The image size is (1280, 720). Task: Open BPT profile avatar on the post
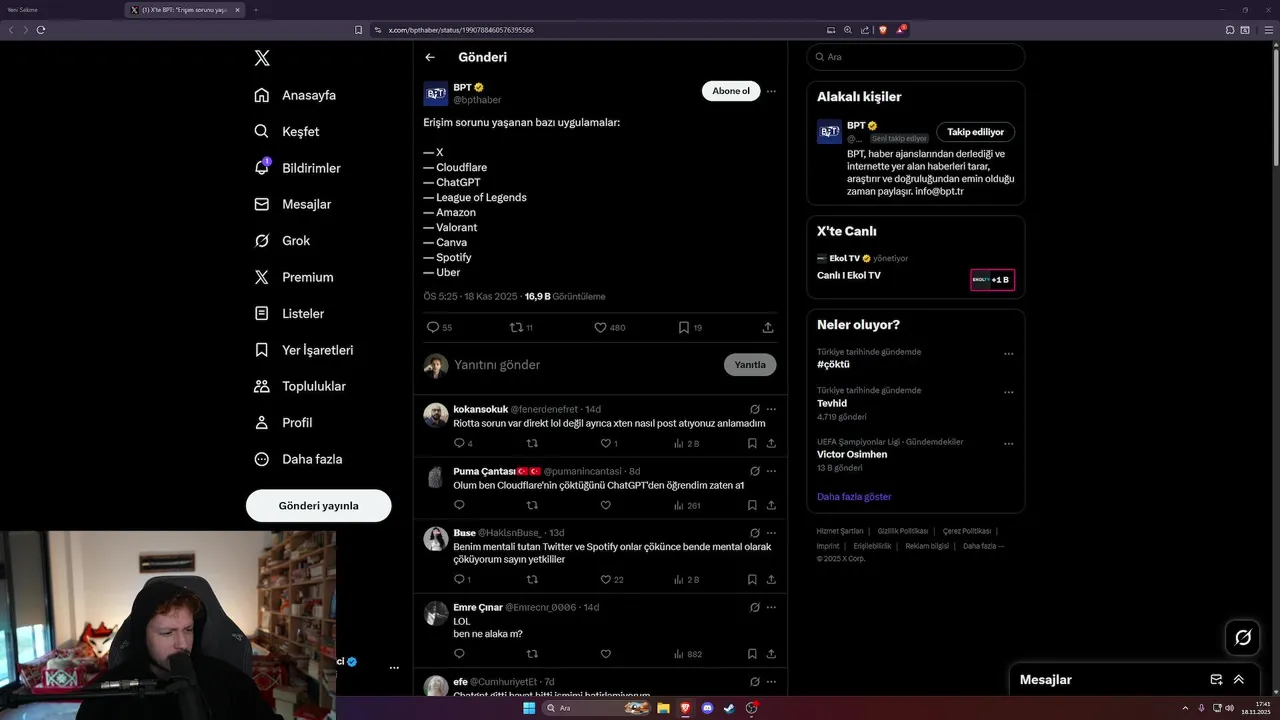(x=436, y=94)
